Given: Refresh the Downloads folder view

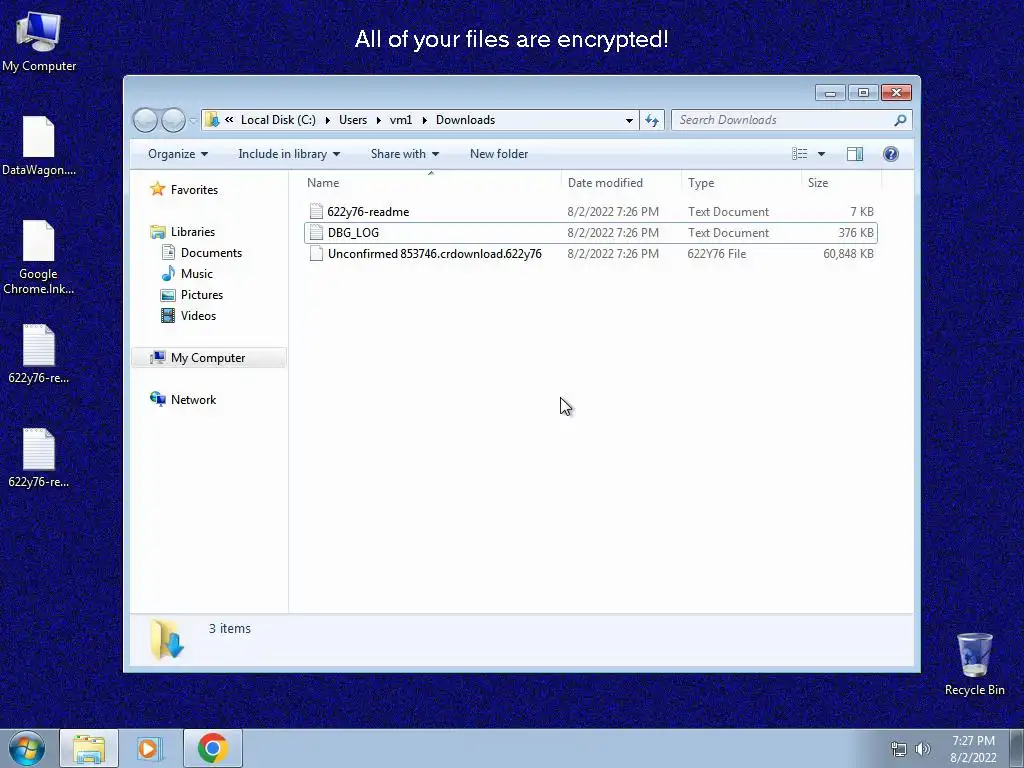Looking at the screenshot, I should [652, 120].
